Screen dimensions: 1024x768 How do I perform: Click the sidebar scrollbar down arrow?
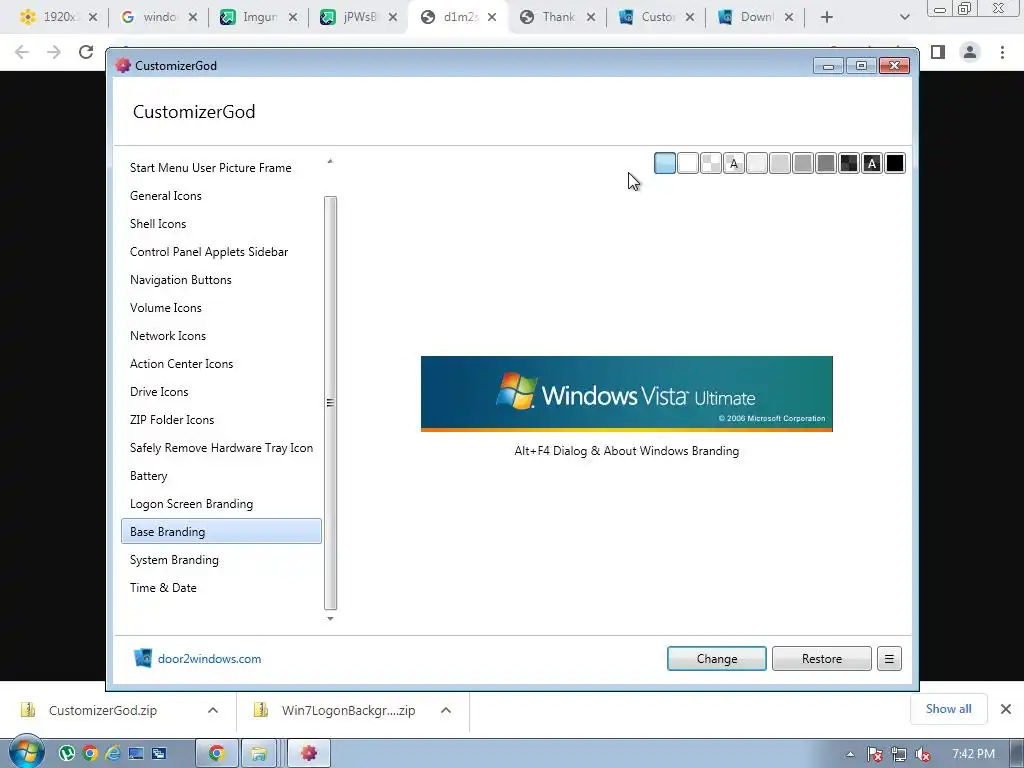coord(330,618)
